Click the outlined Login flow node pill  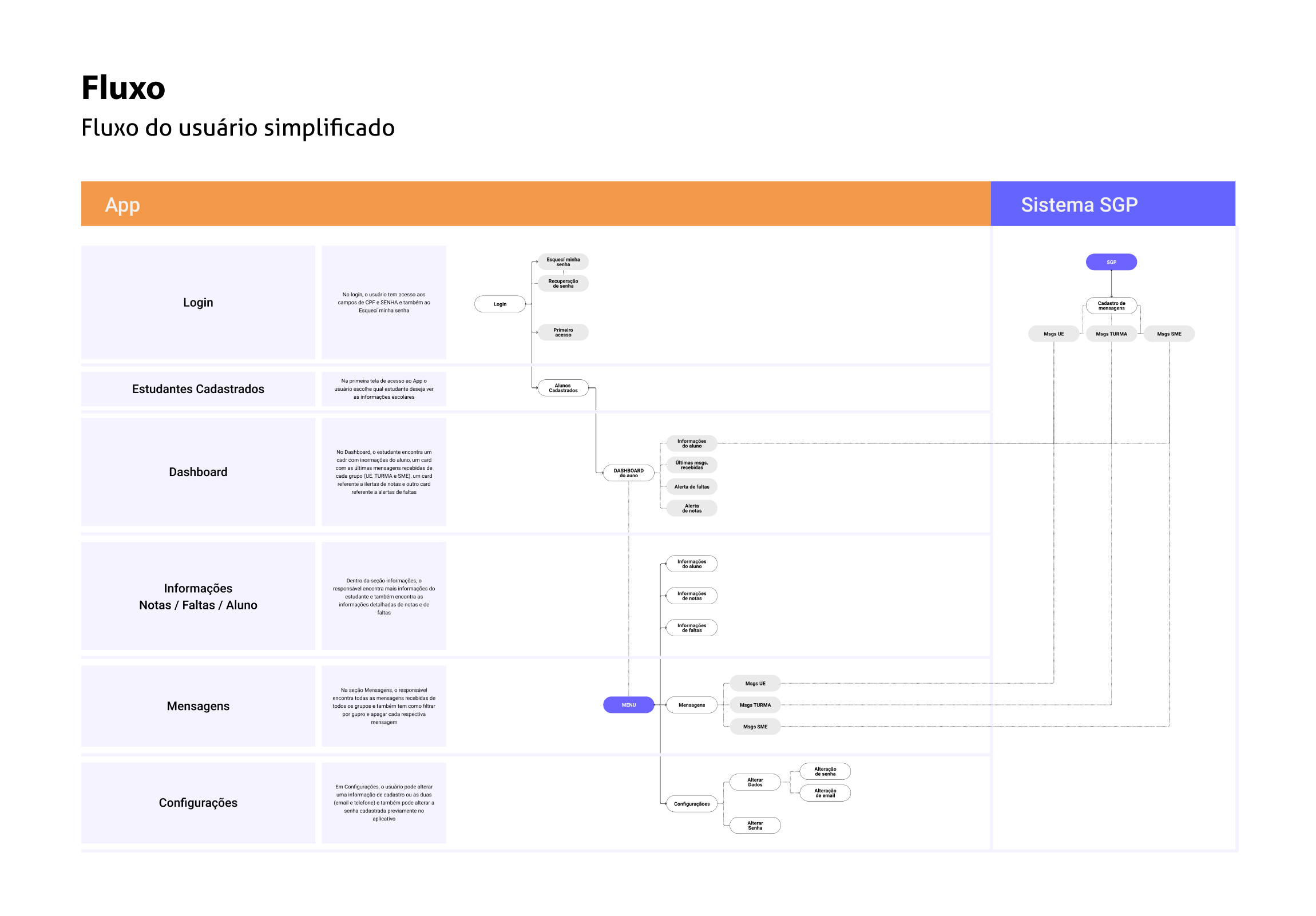pyautogui.click(x=500, y=304)
